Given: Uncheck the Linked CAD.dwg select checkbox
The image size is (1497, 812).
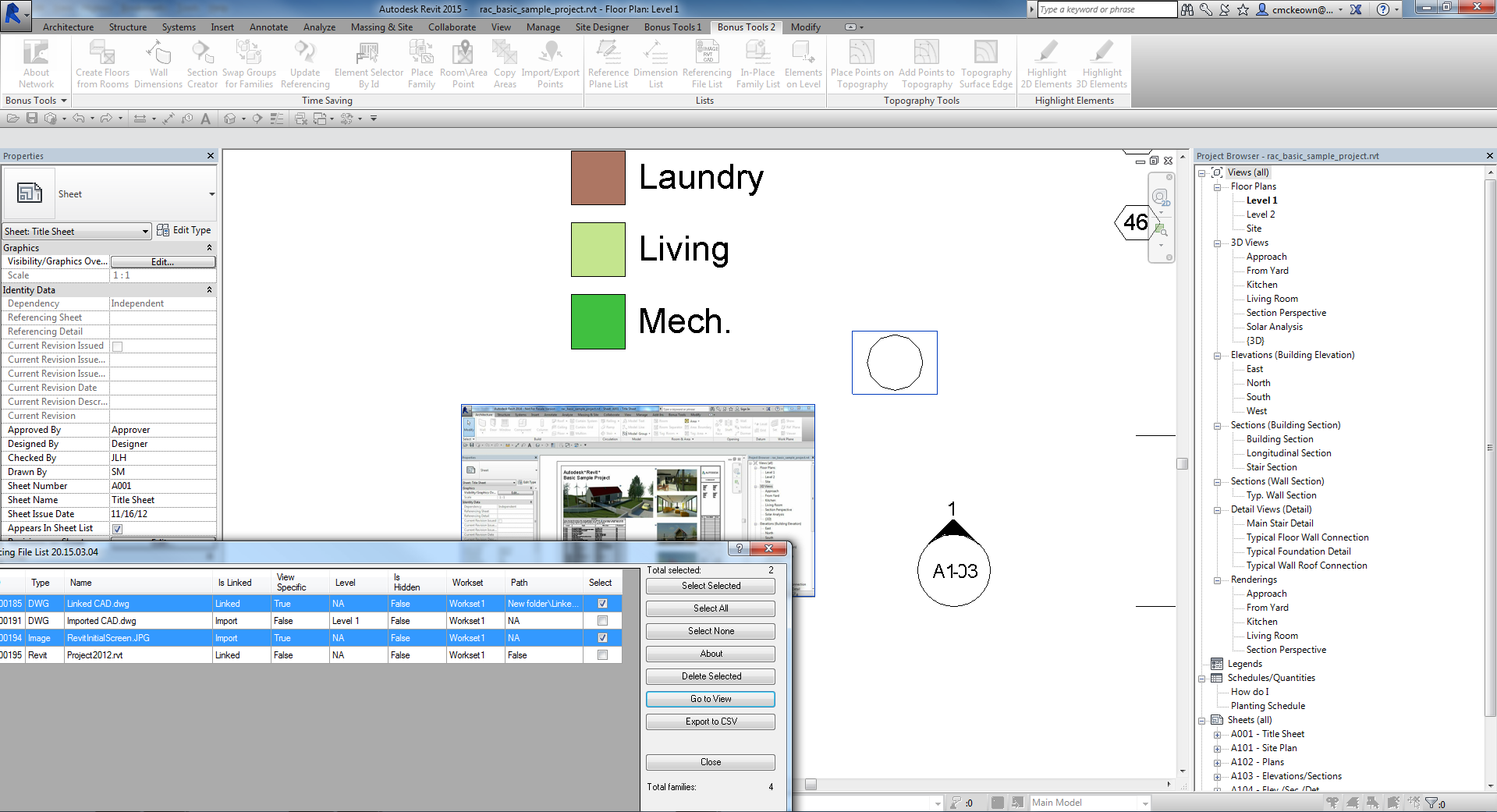Looking at the screenshot, I should pos(602,604).
